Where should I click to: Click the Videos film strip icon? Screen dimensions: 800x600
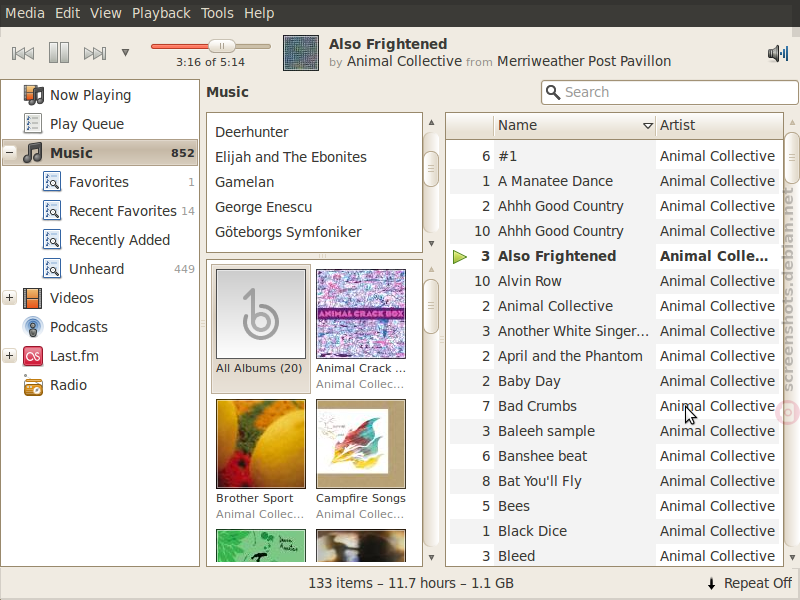tap(33, 298)
